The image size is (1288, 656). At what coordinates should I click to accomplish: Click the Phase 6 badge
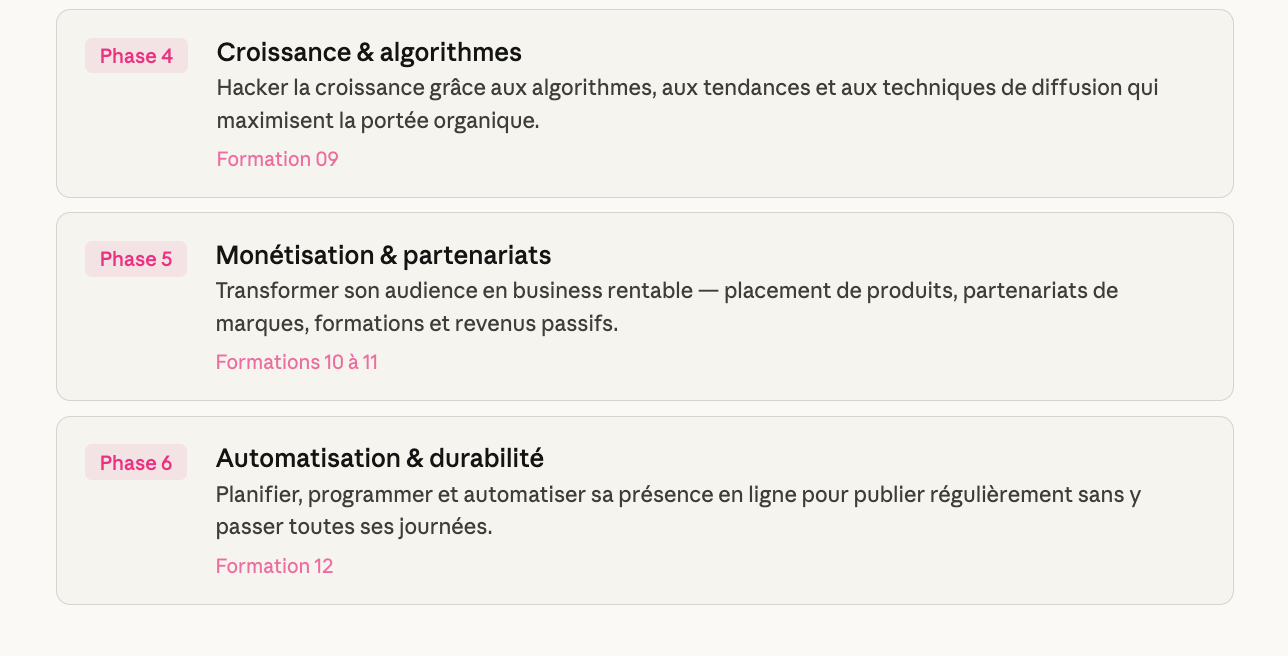point(136,463)
